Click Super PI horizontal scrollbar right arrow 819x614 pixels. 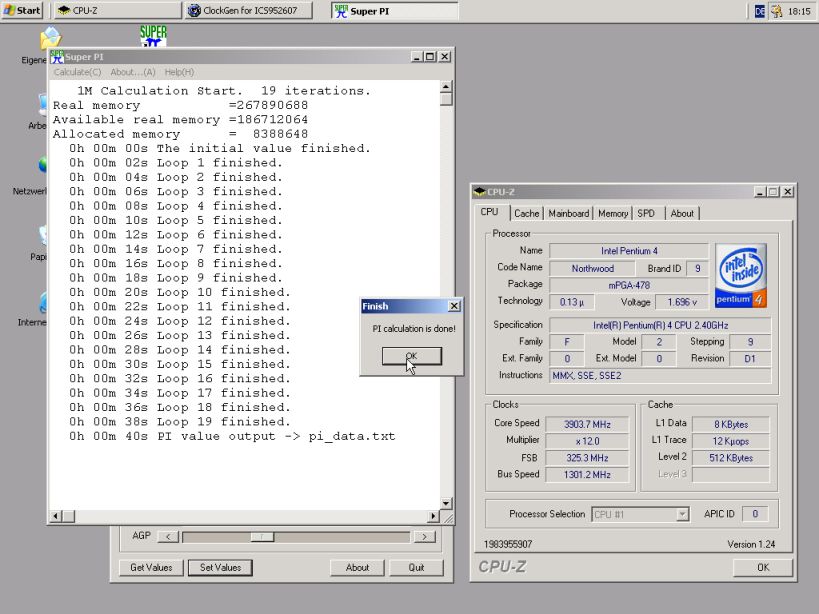click(433, 516)
